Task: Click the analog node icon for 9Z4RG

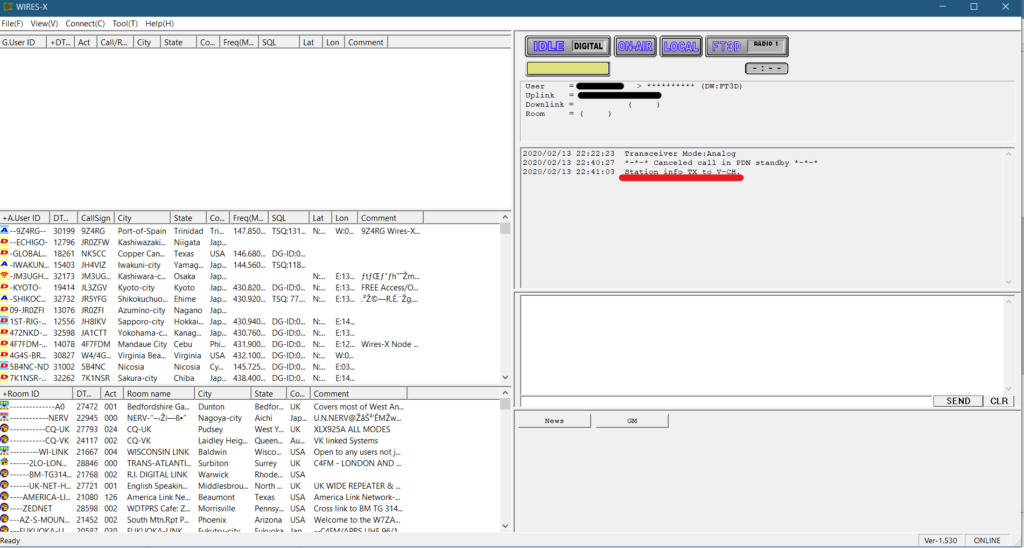Action: coord(5,231)
